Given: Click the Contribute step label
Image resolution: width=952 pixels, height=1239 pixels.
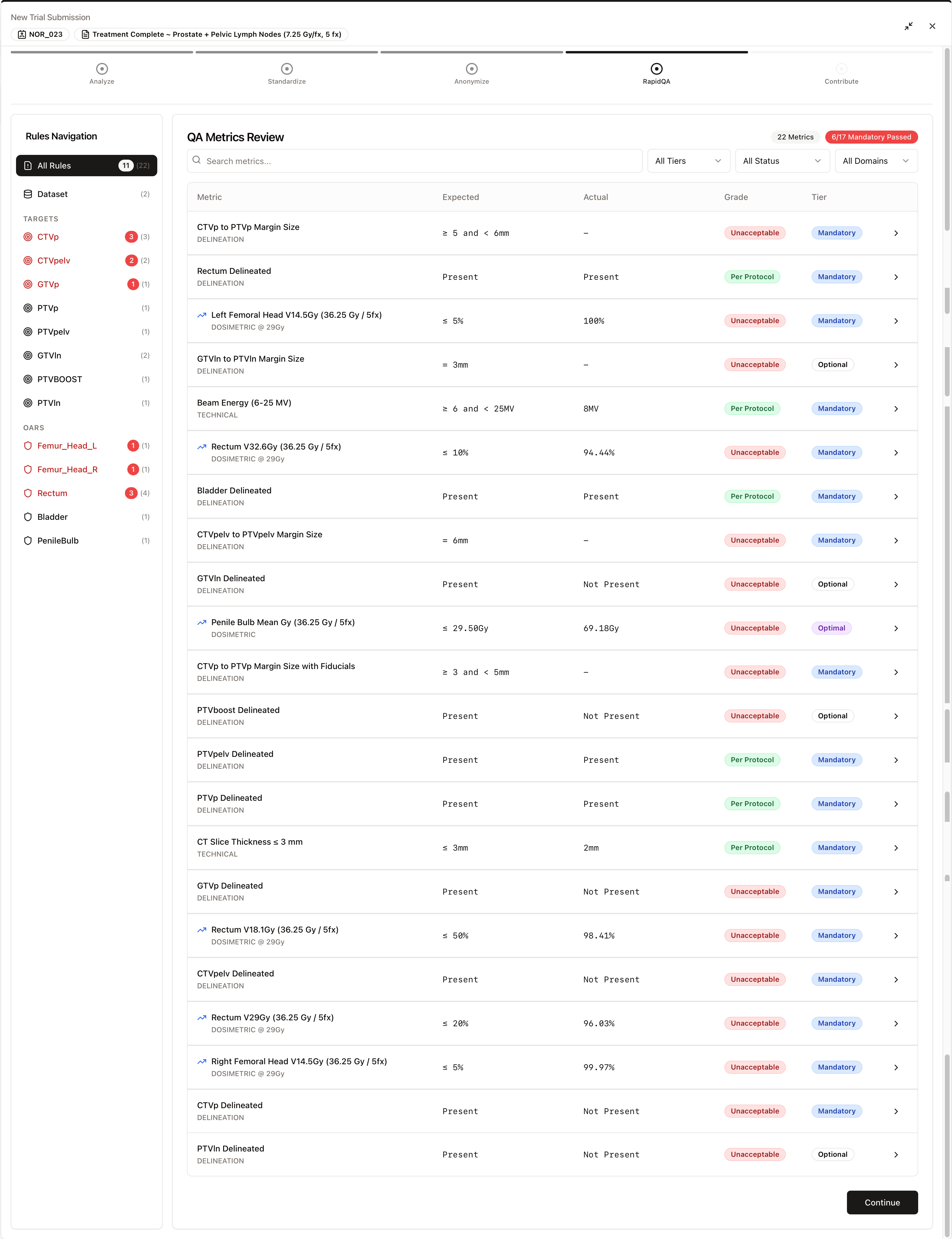Looking at the screenshot, I should [x=841, y=82].
